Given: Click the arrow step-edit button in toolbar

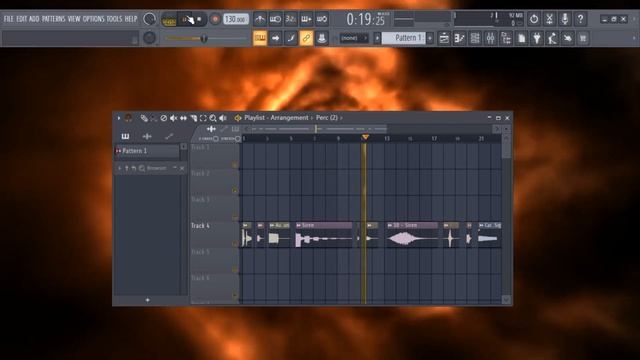Looking at the screenshot, I should pyautogui.click(x=275, y=38).
